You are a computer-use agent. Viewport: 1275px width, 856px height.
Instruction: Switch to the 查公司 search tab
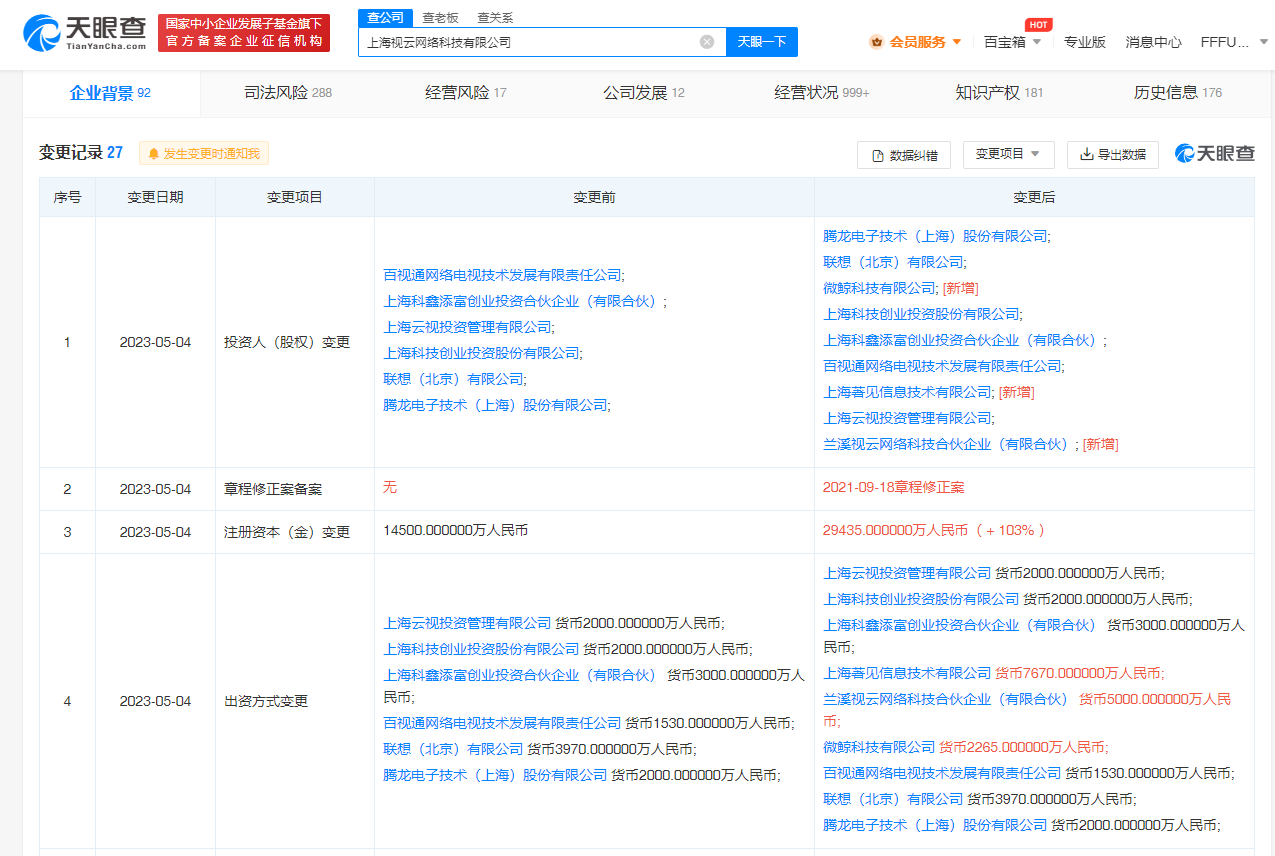click(385, 17)
